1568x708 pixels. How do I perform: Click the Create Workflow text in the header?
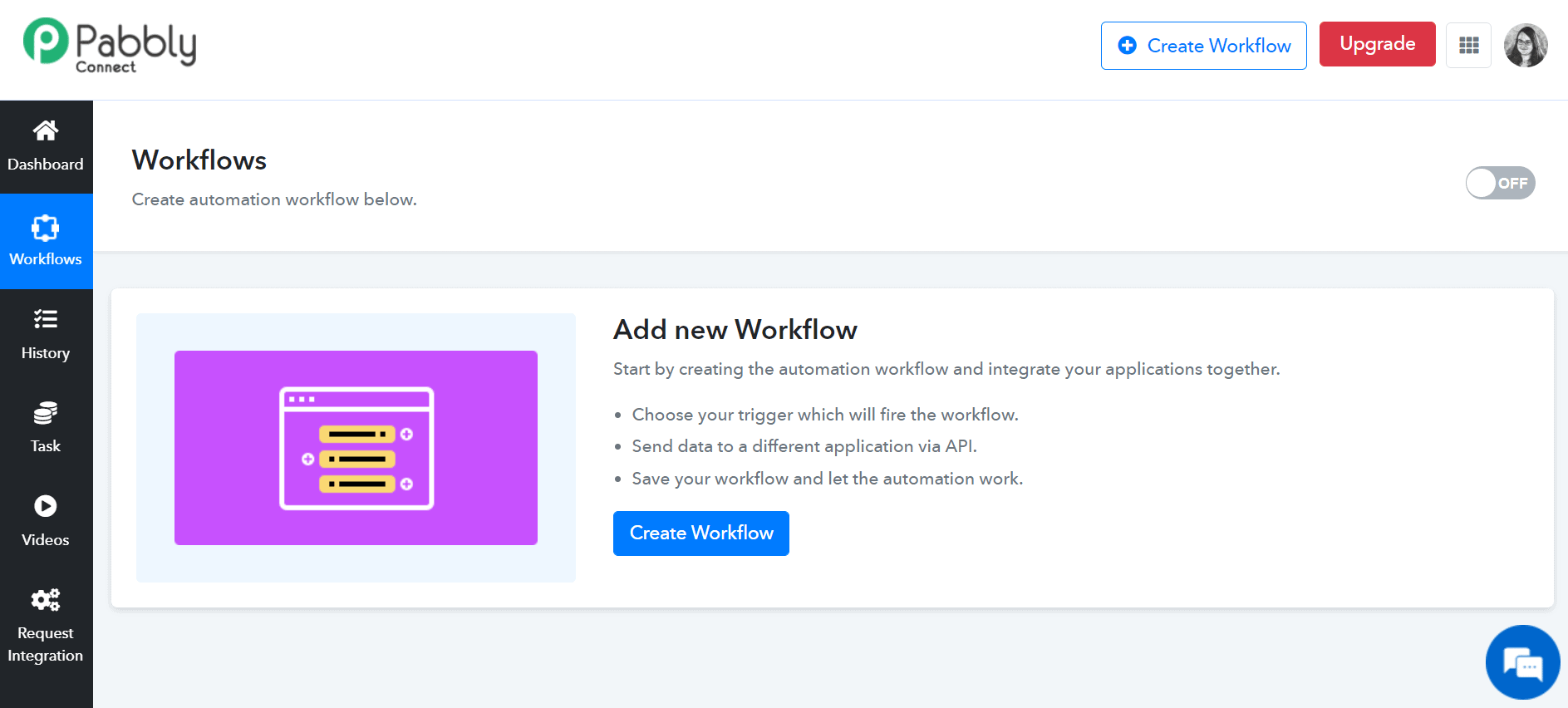click(x=1218, y=46)
